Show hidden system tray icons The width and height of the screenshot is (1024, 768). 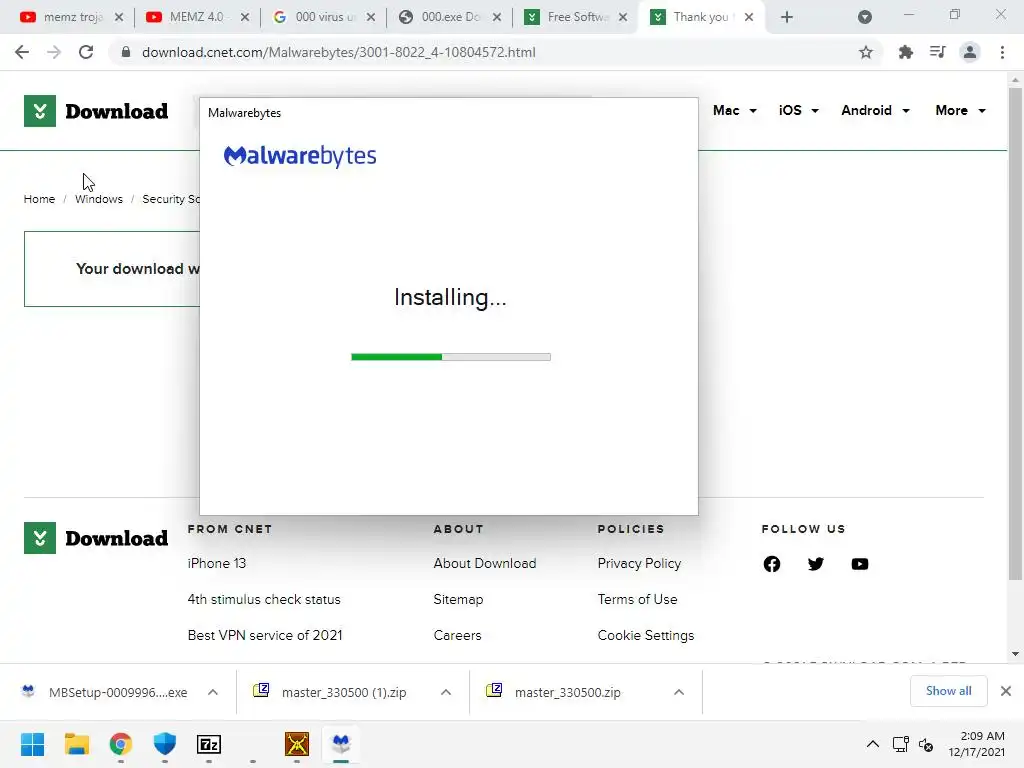(x=872, y=744)
